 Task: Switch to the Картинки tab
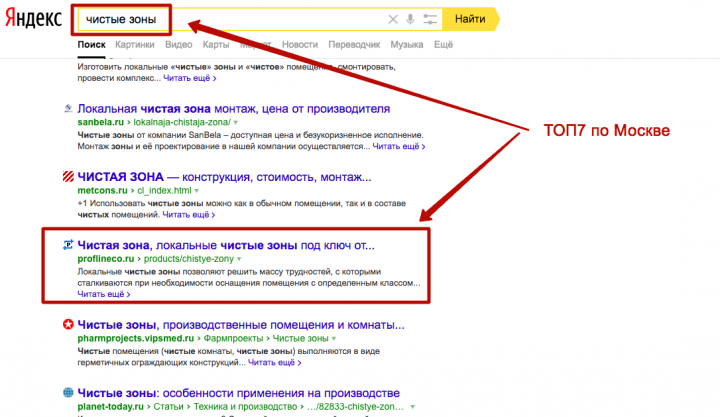(x=135, y=45)
